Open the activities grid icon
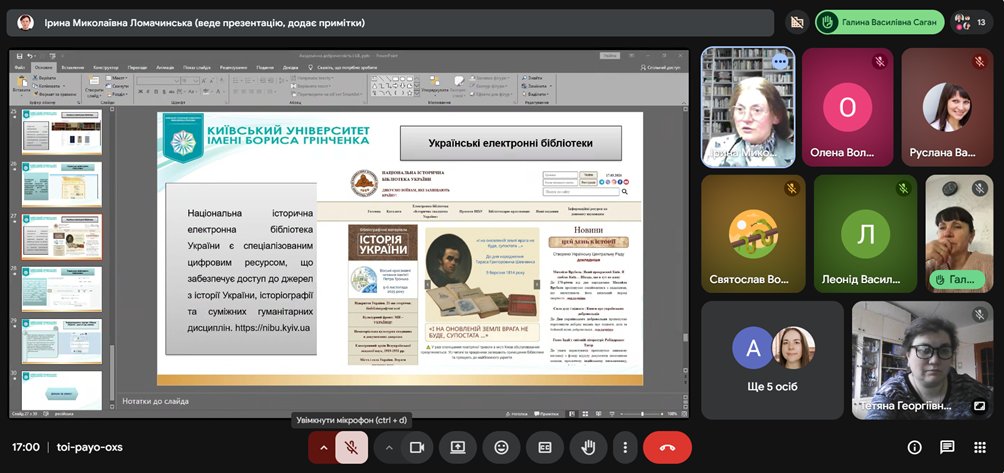 click(x=979, y=447)
